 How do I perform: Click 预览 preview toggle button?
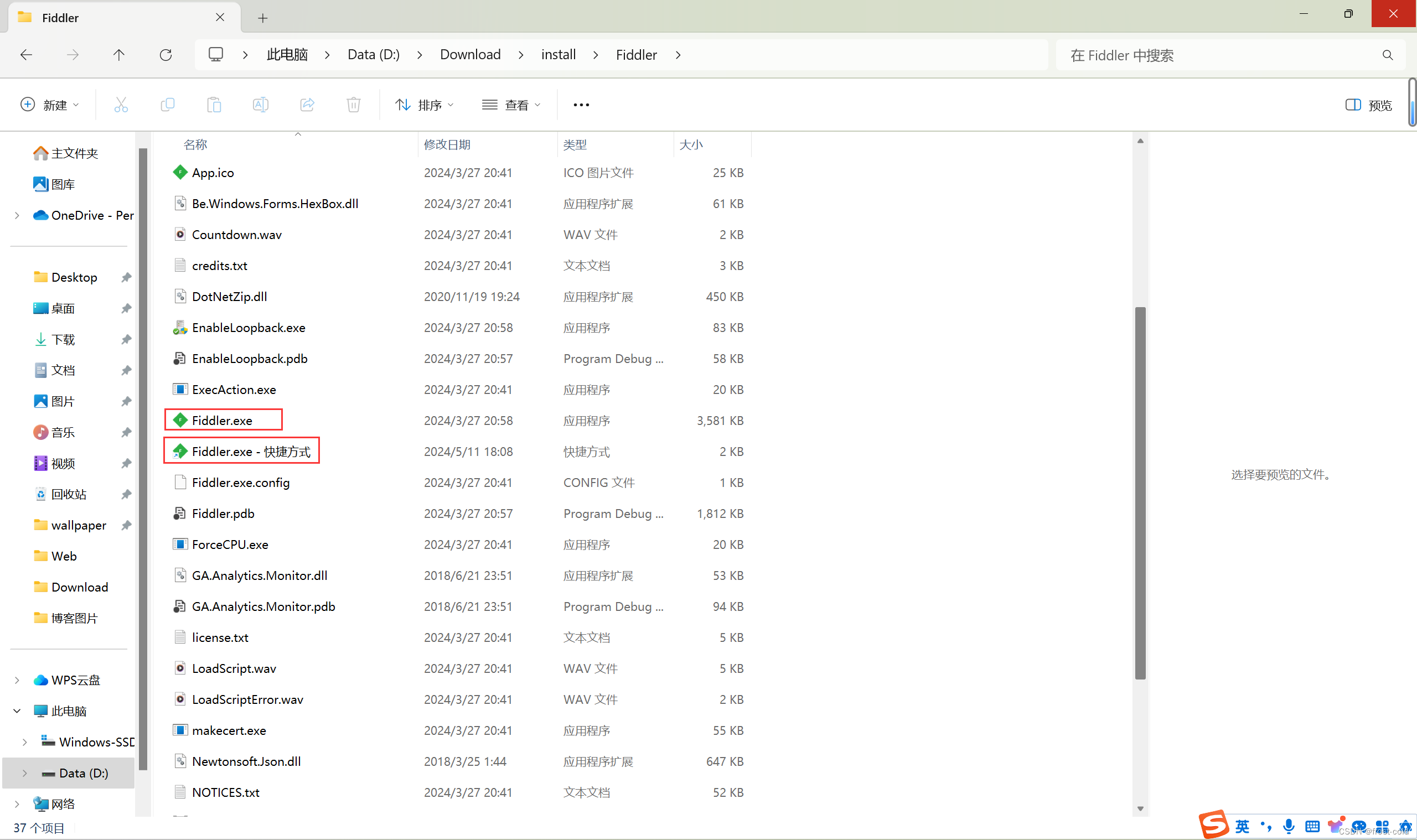coord(1371,104)
